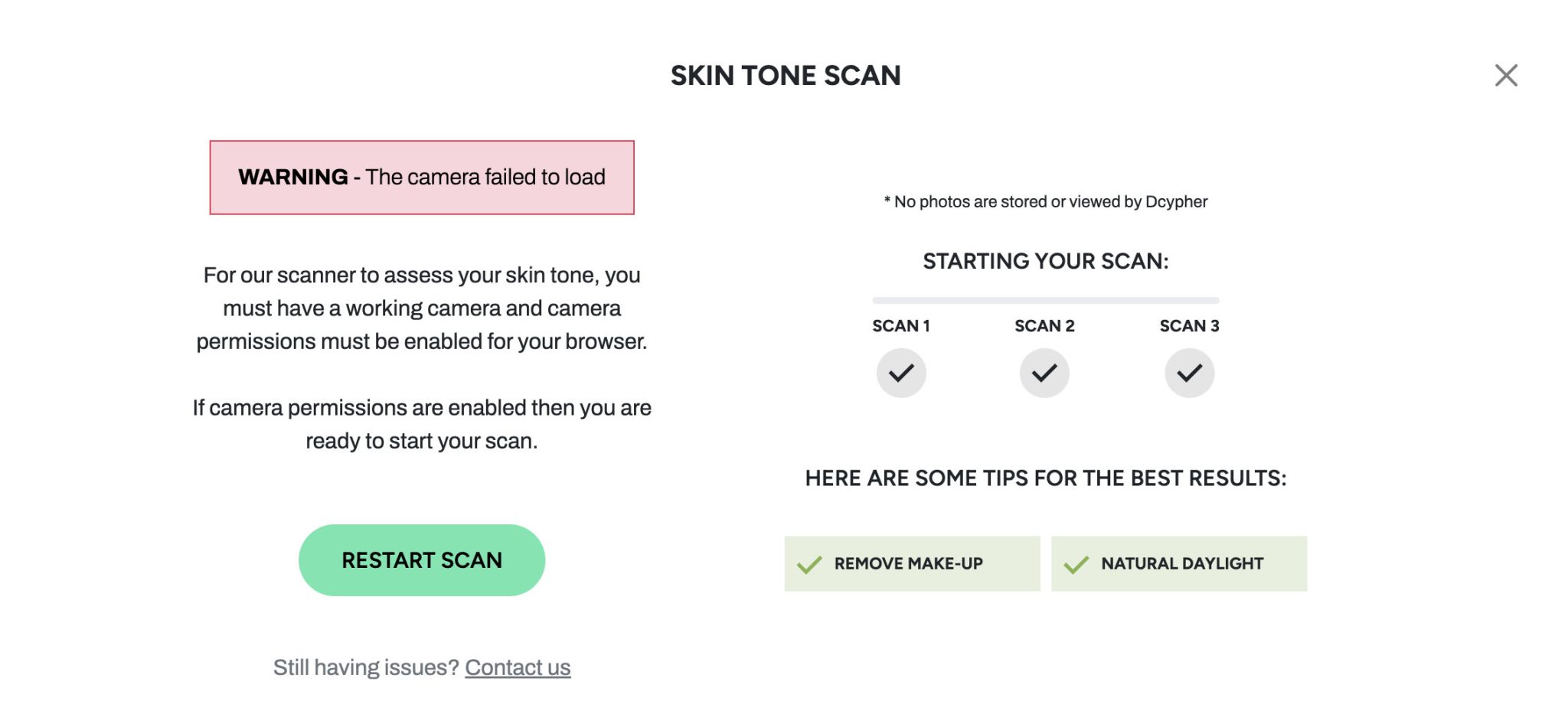1568x724 pixels.
Task: Click the RESTART SCAN button
Action: pyautogui.click(x=421, y=560)
